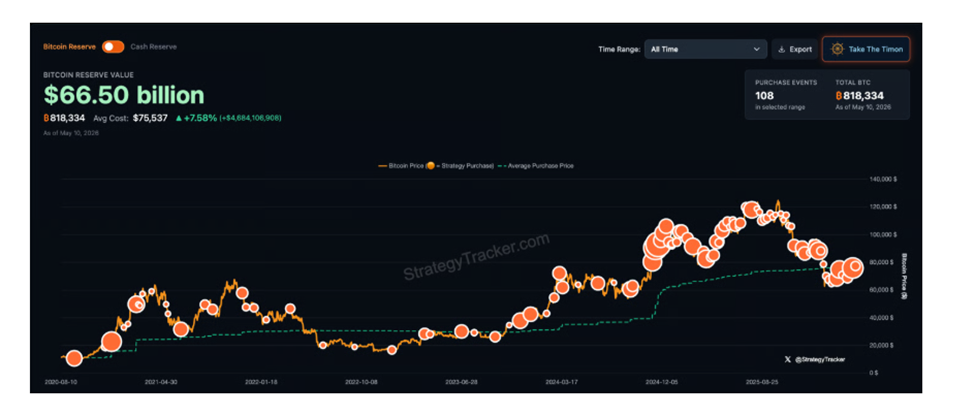This screenshot has height=416, width=975.
Task: Click the Take The Timon button
Action: coord(866,49)
